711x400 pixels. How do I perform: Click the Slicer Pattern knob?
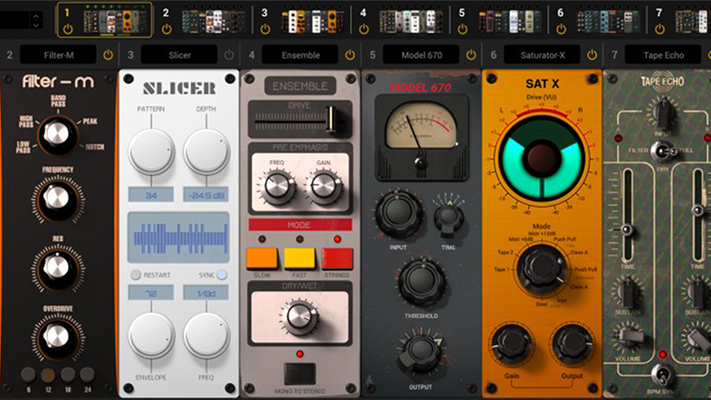(x=151, y=152)
